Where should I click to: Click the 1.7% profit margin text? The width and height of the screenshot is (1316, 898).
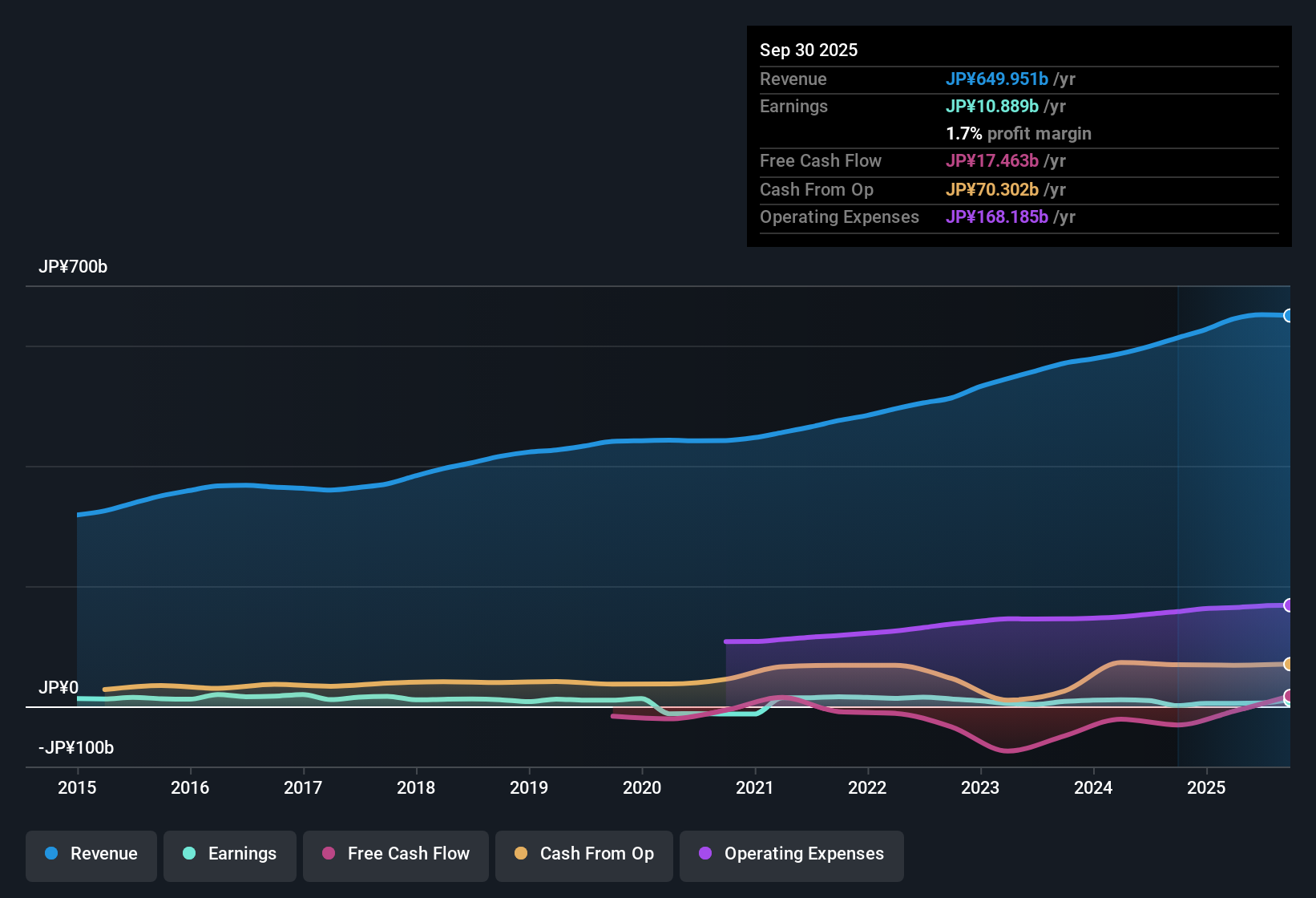point(1019,133)
